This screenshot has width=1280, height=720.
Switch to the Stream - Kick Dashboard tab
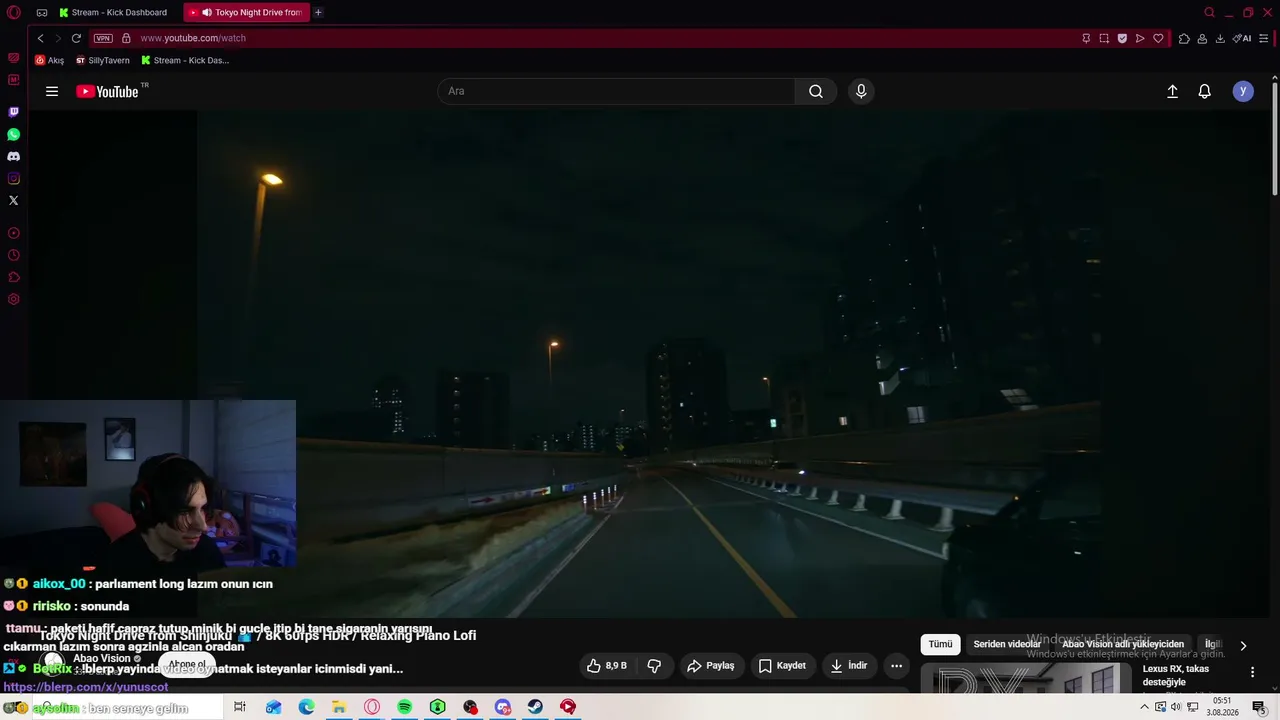pos(113,13)
